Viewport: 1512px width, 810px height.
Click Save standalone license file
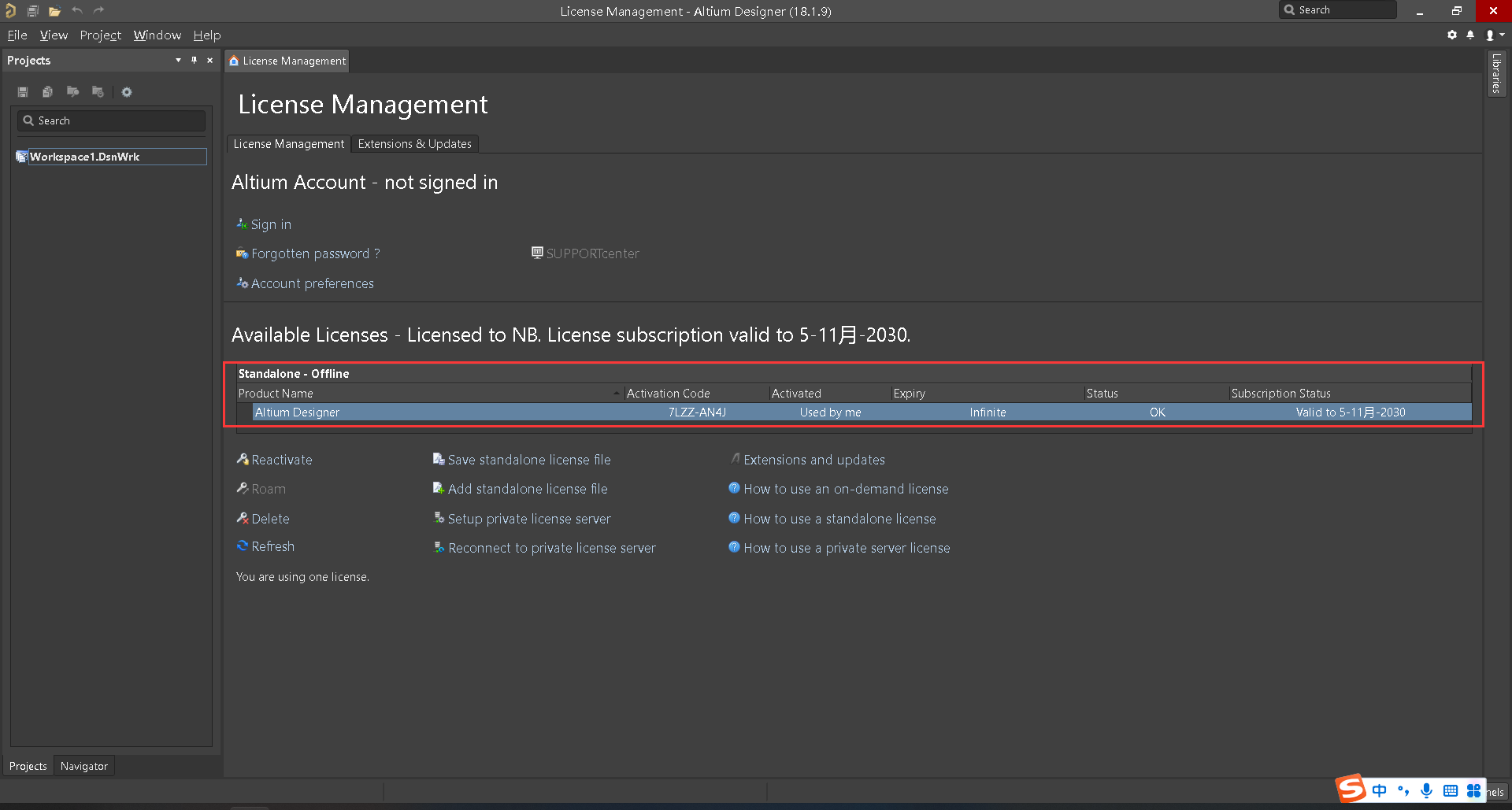[x=521, y=460]
